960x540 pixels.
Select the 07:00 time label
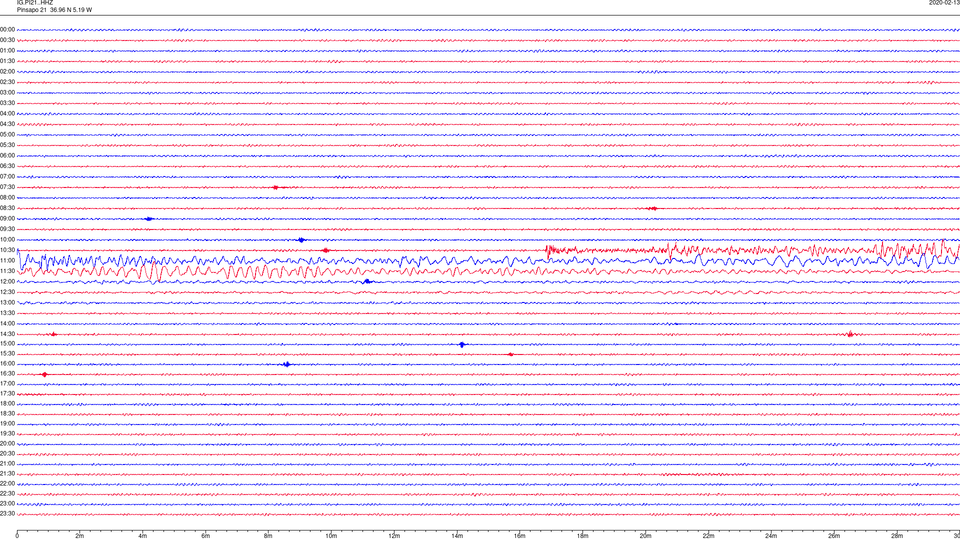pyautogui.click(x=7, y=176)
